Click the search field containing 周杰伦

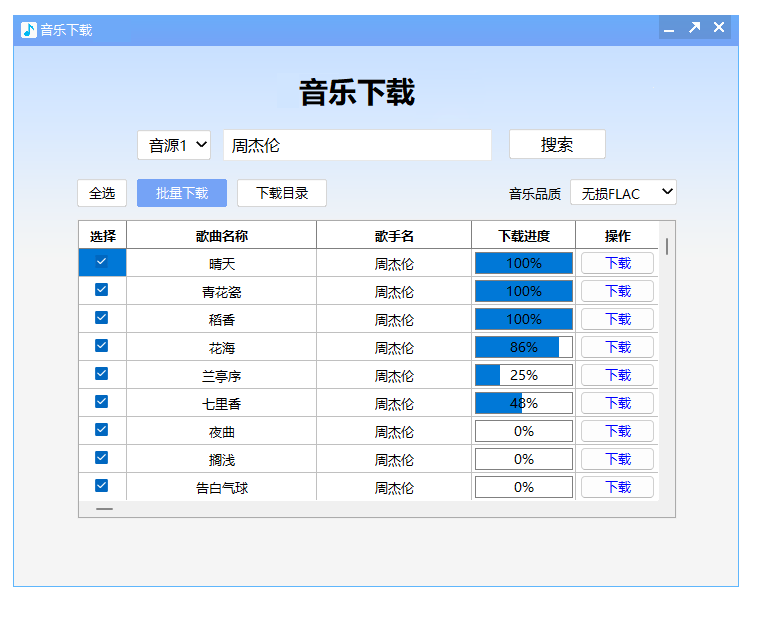[357, 145]
